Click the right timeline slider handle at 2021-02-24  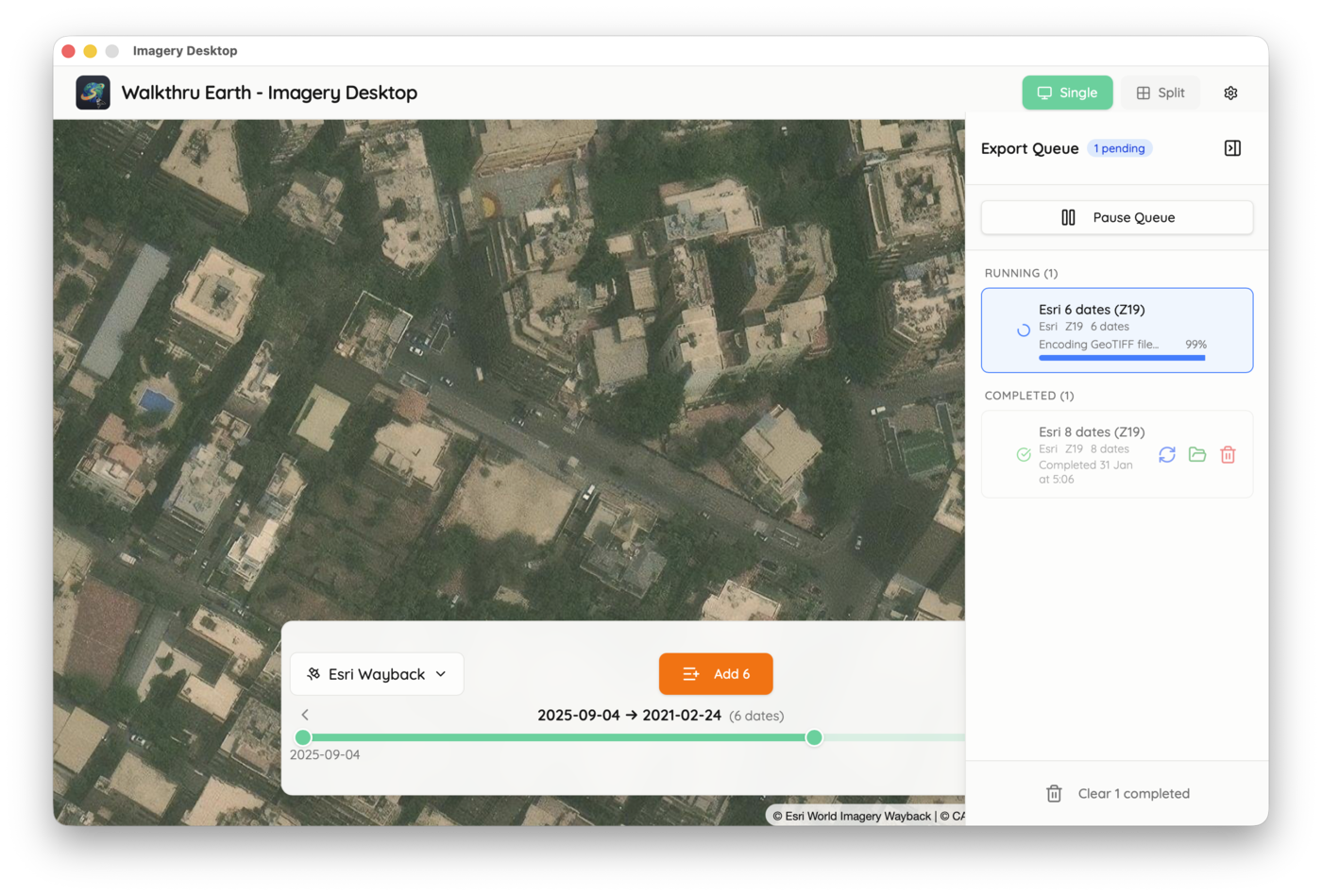coord(814,737)
